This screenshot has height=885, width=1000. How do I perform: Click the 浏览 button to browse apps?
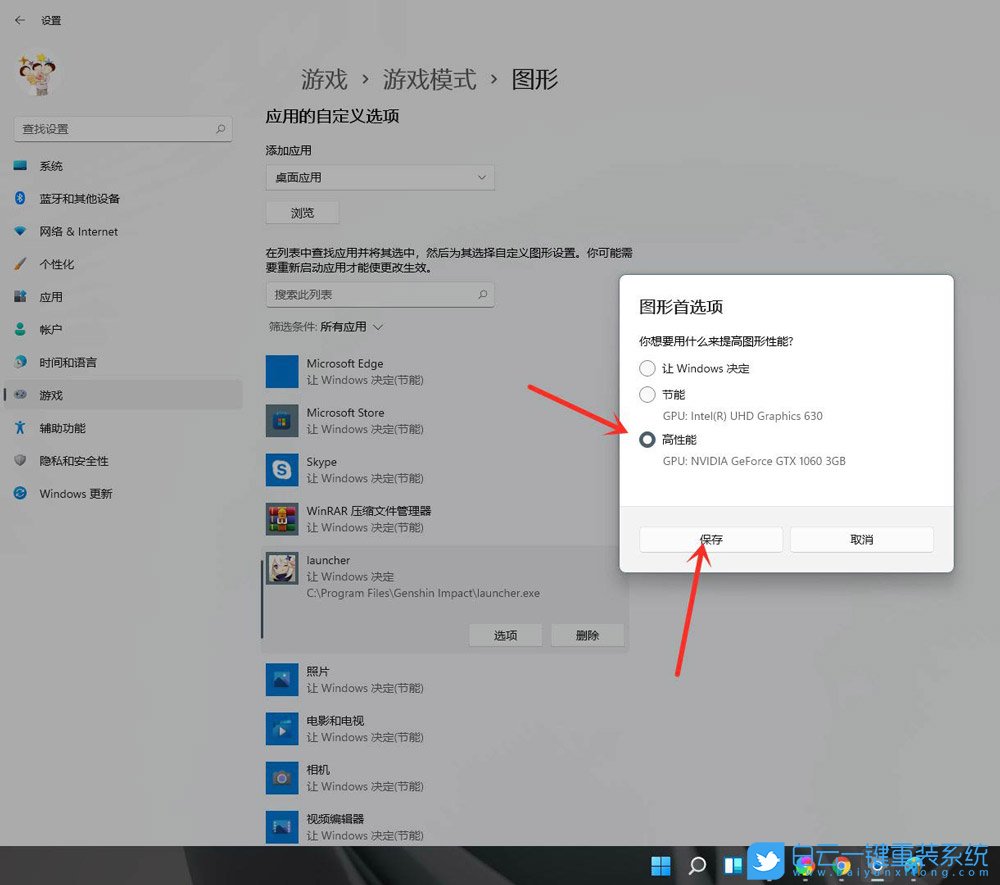click(x=302, y=212)
